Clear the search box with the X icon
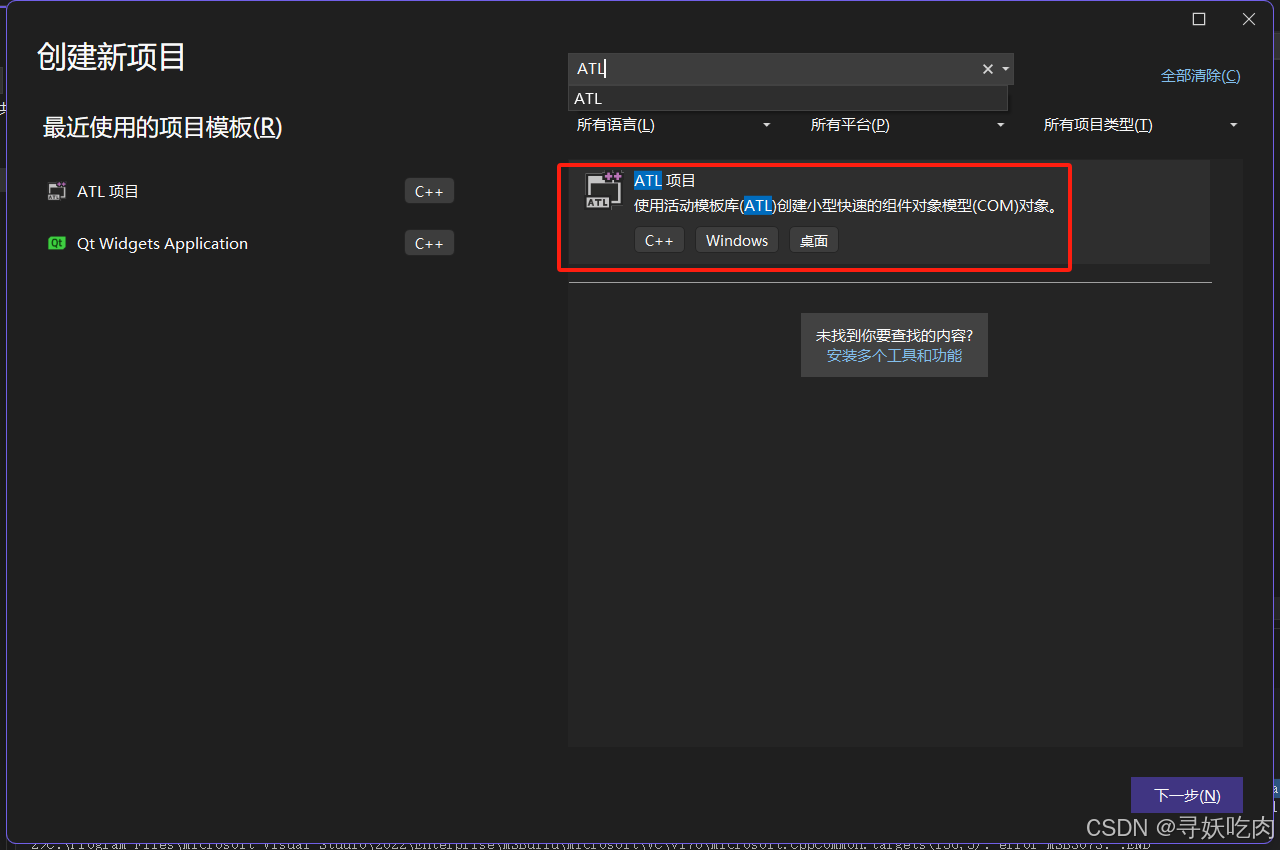 click(988, 69)
